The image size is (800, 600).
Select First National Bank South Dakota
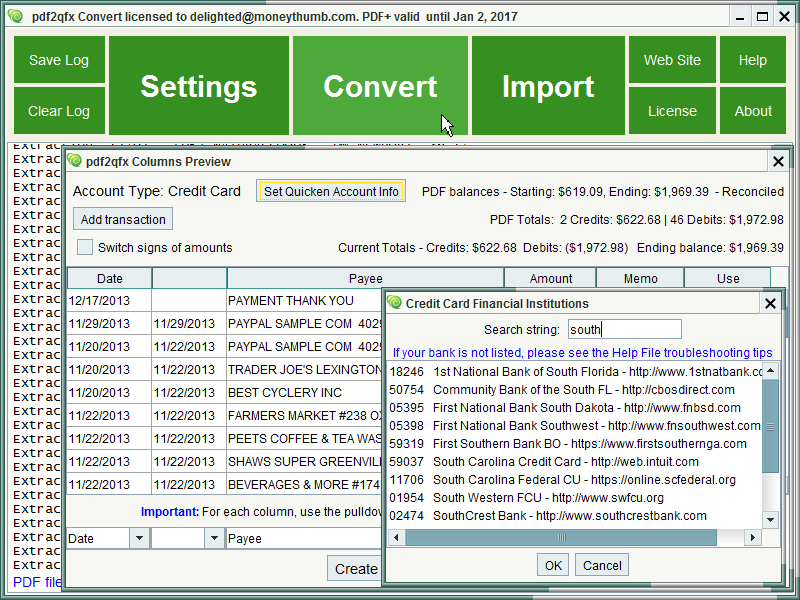[x=575, y=408]
